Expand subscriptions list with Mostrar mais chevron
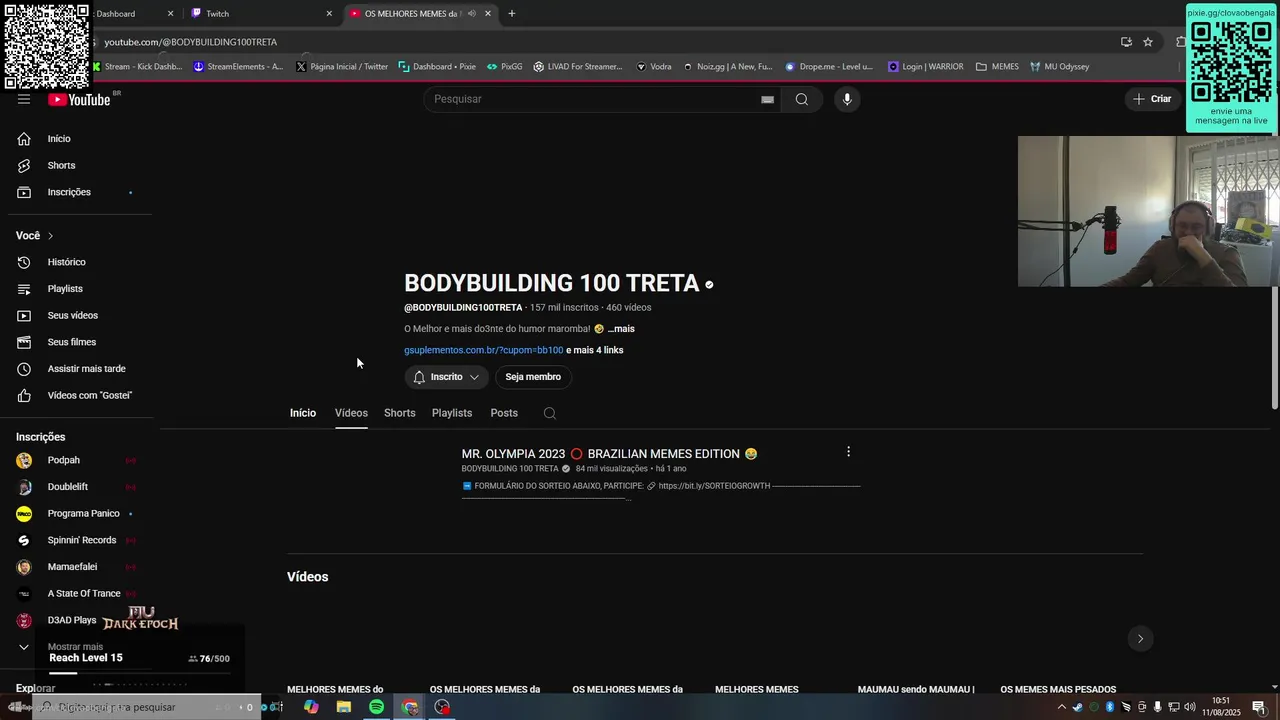The height and width of the screenshot is (720, 1280). 24,647
